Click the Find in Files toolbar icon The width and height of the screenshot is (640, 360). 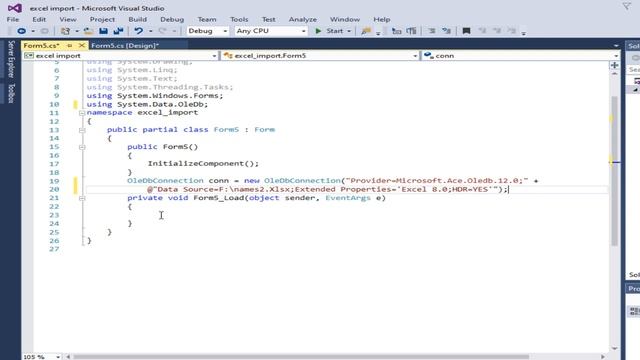[x=366, y=31]
